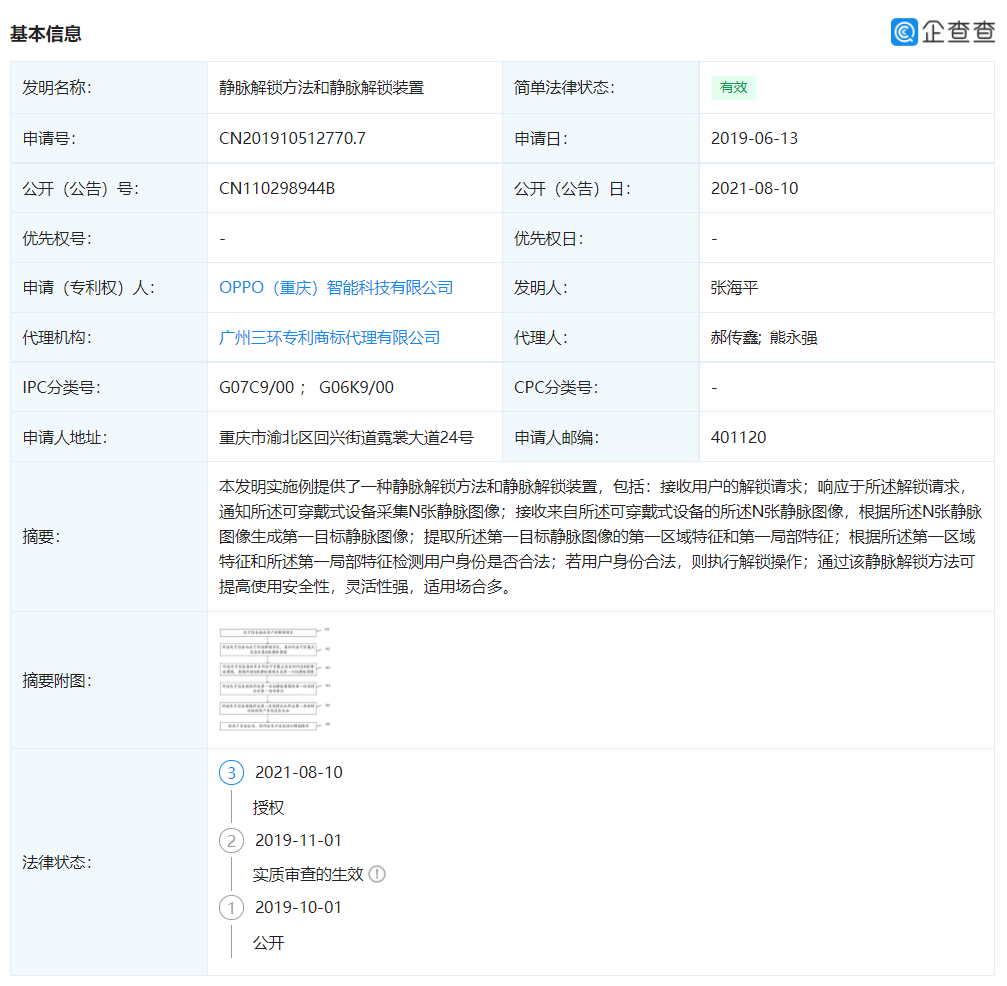The height and width of the screenshot is (986, 1007).
Task: Click the 授权 legal status entry
Action: (268, 807)
